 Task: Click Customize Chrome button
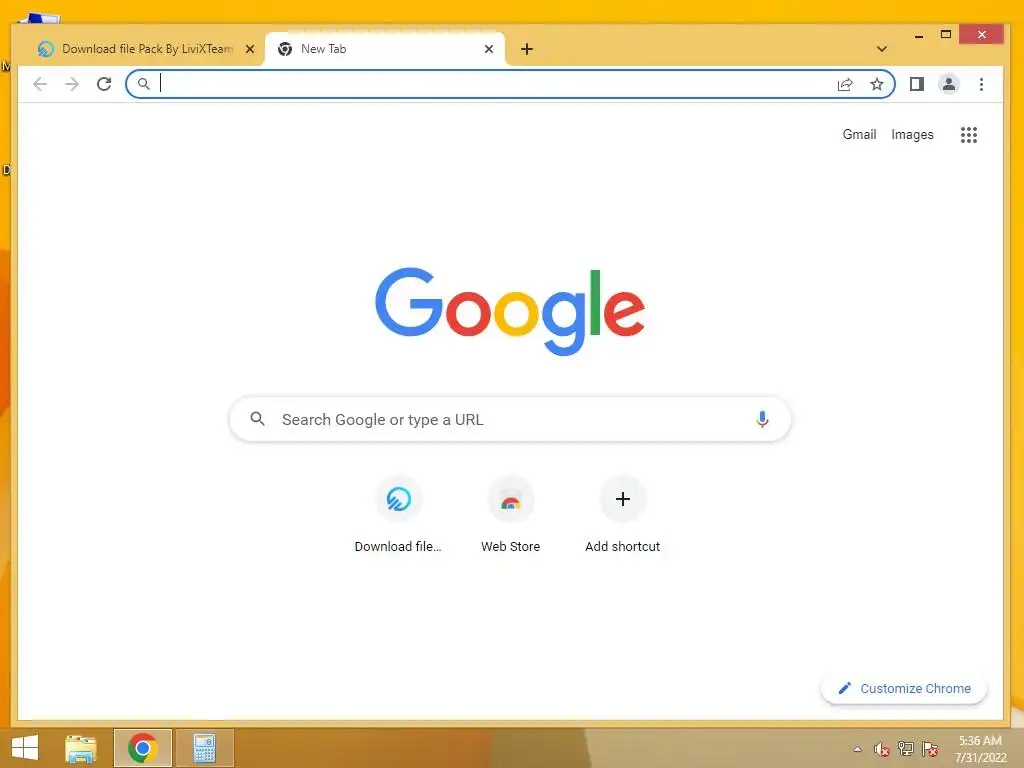pos(904,688)
